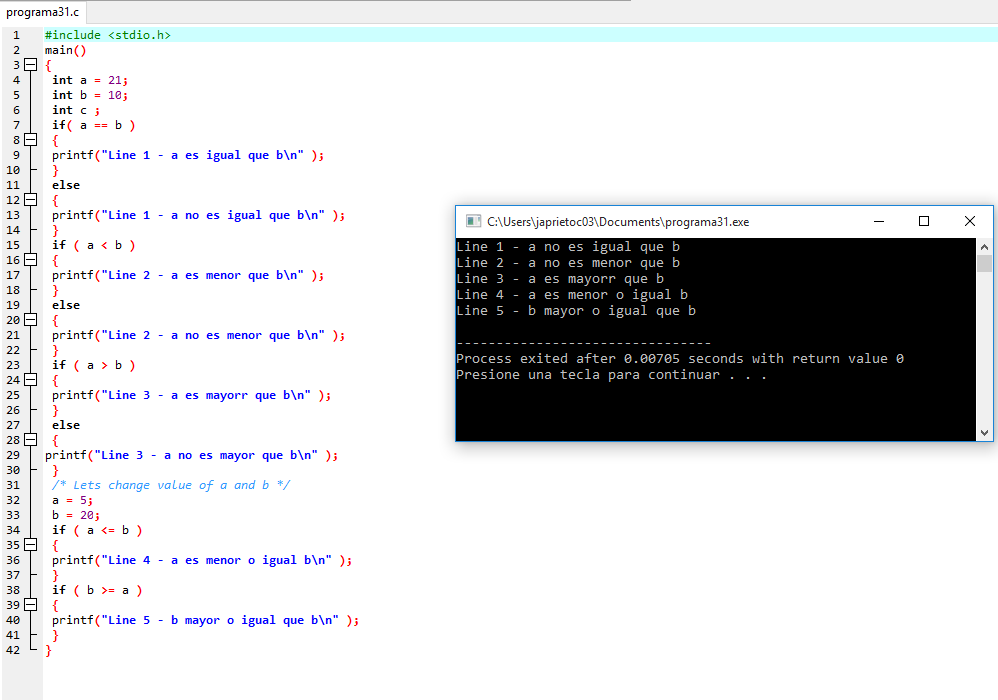Click the 'else' keyword on line 11
The height and width of the screenshot is (700, 998).
(66, 185)
